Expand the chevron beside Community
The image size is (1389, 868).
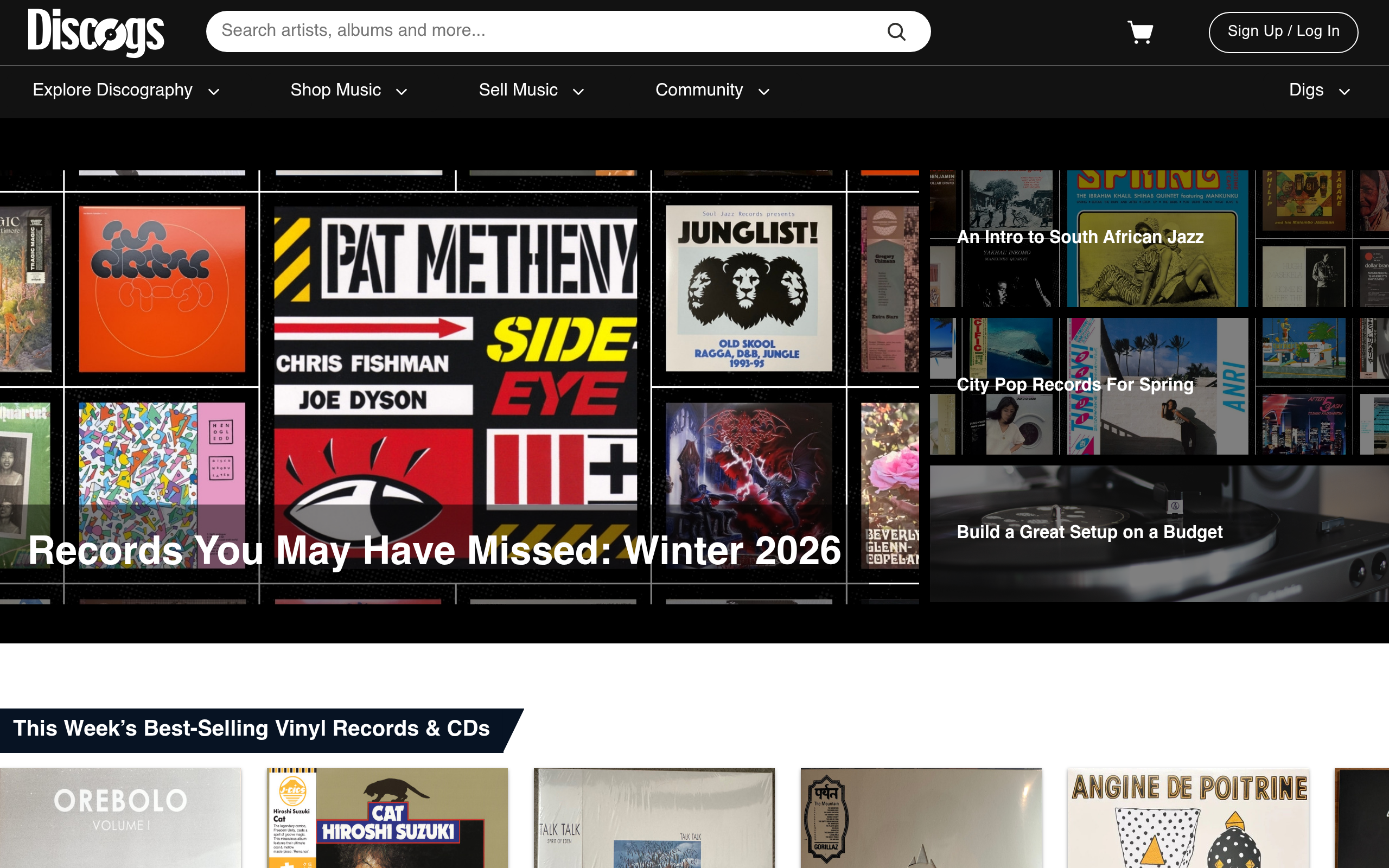tap(763, 92)
